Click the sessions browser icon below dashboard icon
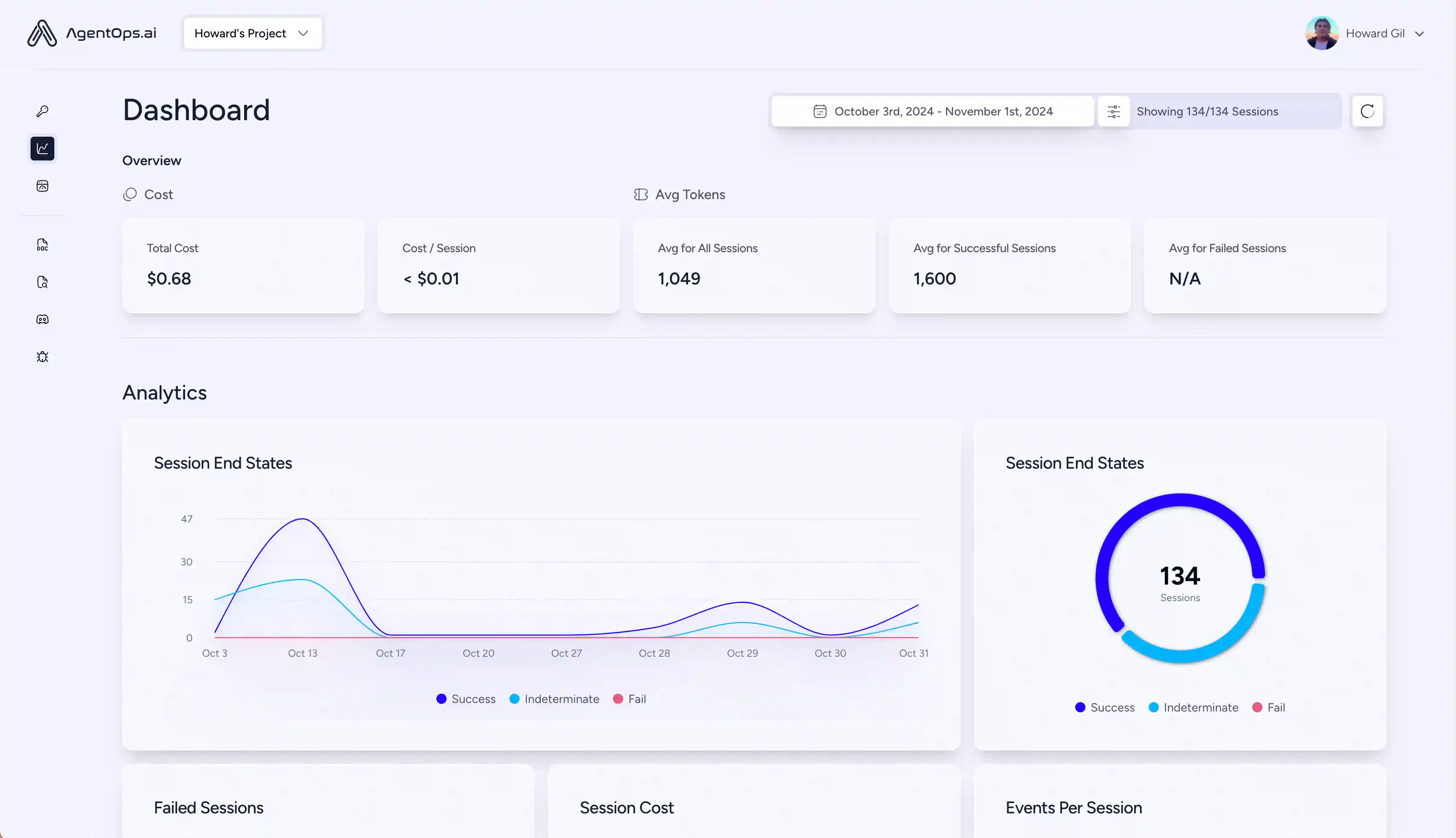Image resolution: width=1456 pixels, height=838 pixels. point(42,186)
